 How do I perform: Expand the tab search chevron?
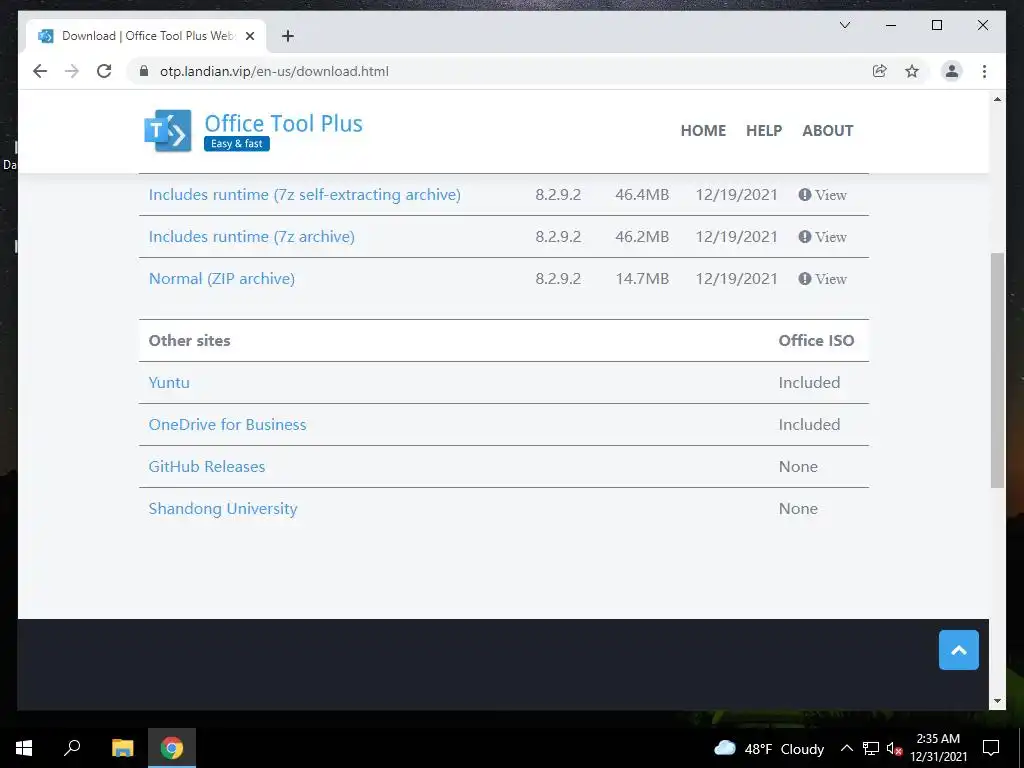tap(844, 25)
